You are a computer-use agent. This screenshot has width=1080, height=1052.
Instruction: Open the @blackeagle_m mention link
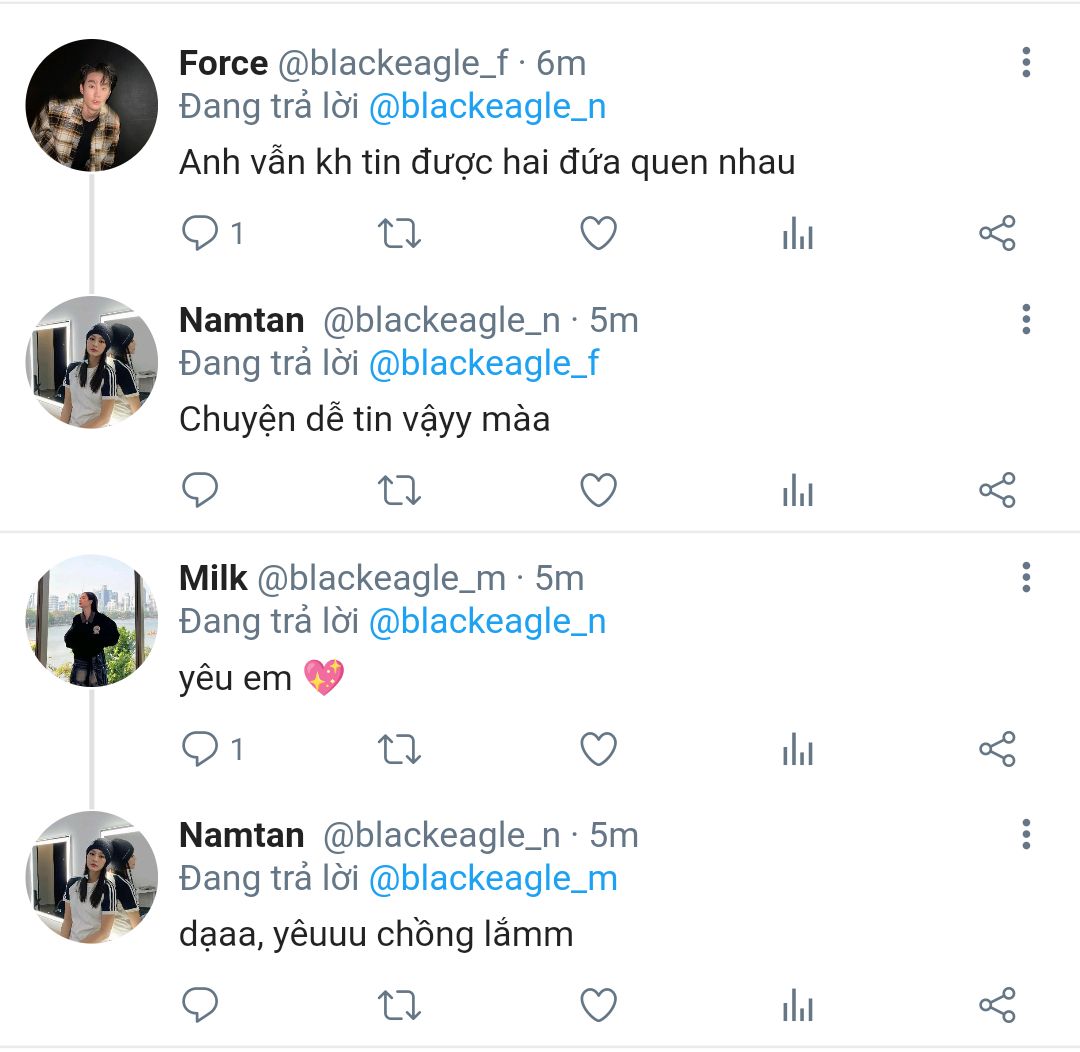pyautogui.click(x=493, y=879)
